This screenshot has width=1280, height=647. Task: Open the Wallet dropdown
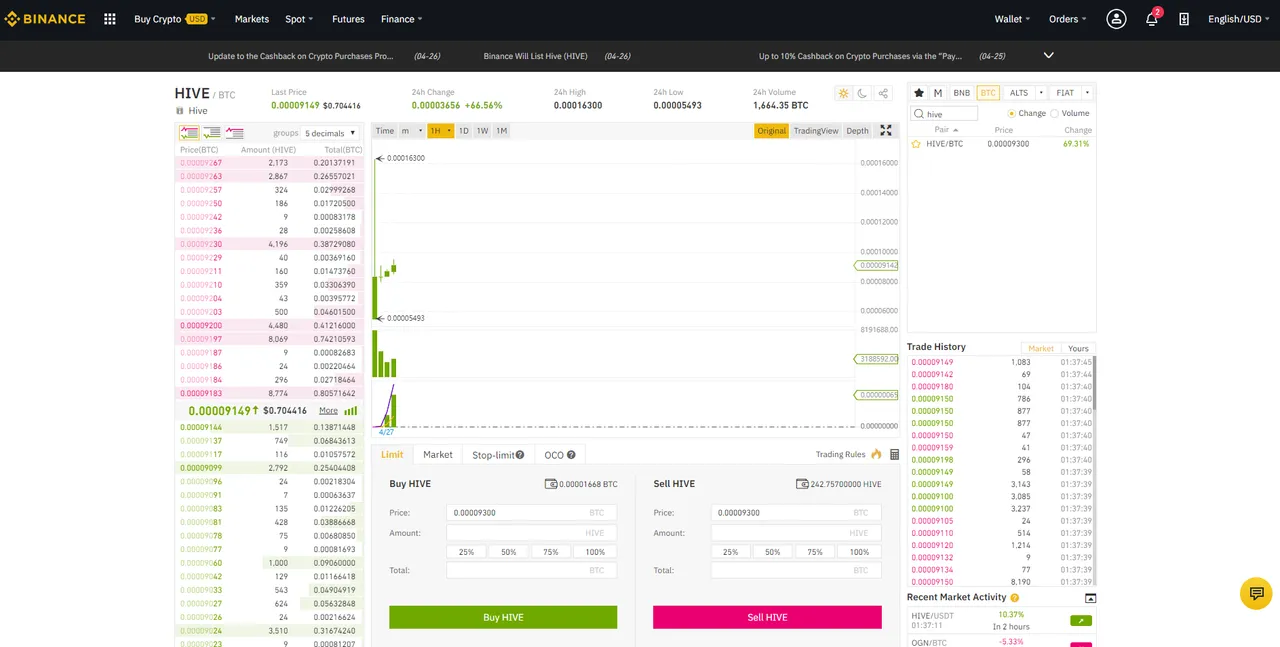1013,19
